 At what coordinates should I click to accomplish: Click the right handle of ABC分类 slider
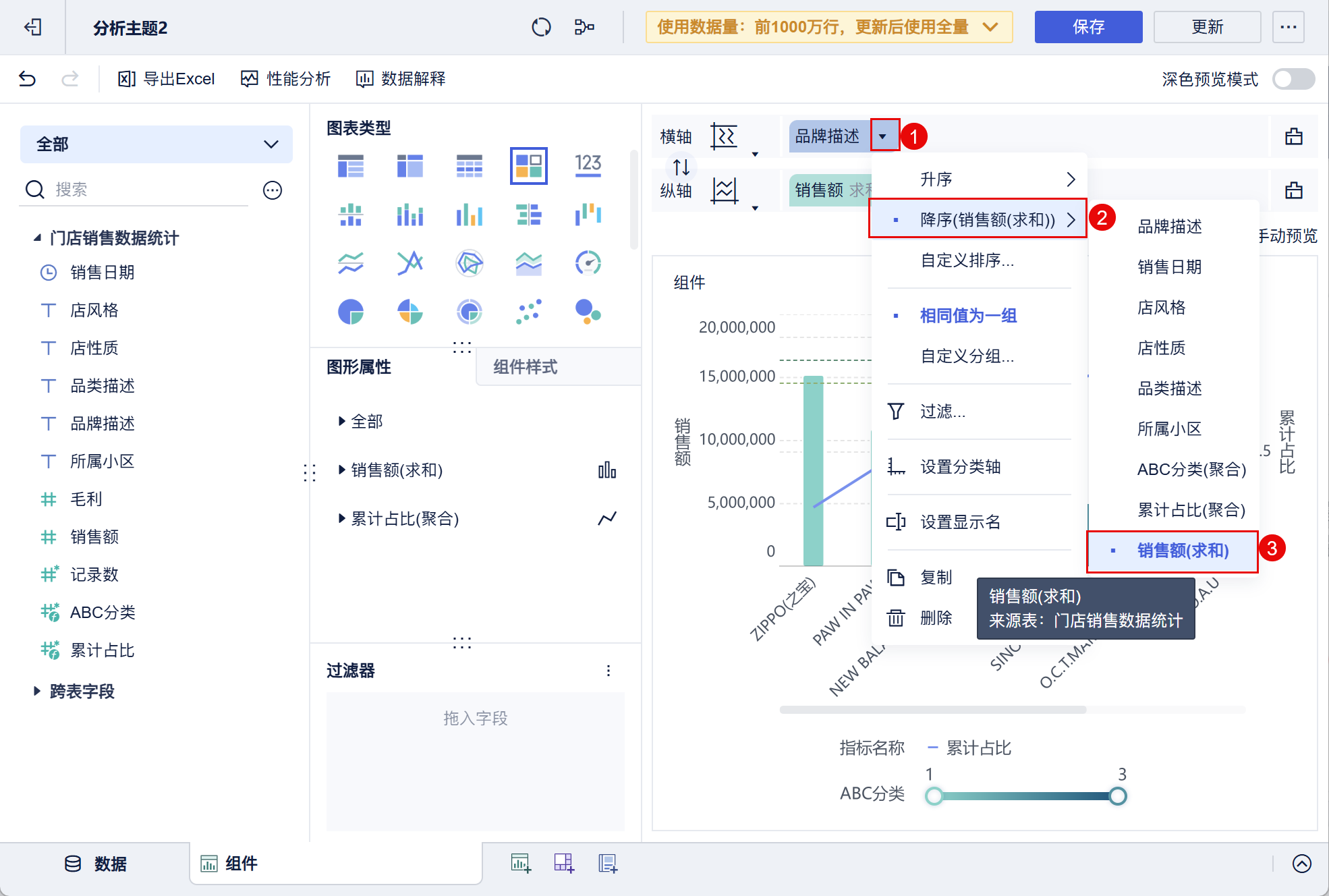click(1117, 796)
